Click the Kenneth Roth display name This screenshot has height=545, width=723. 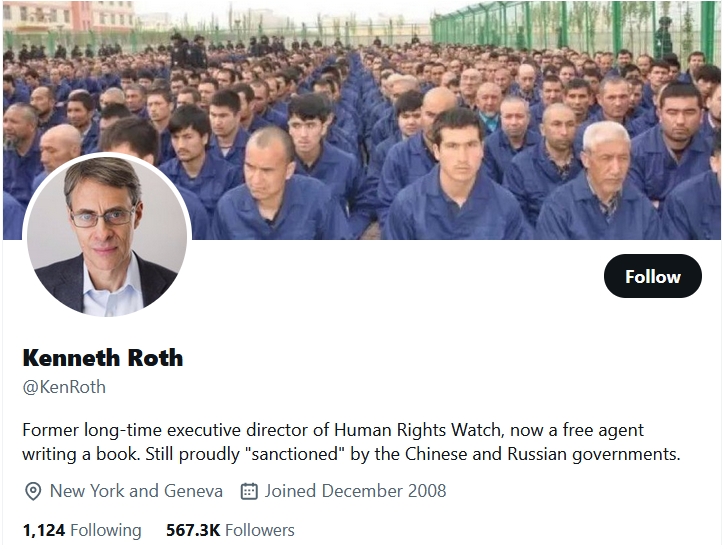coord(103,358)
